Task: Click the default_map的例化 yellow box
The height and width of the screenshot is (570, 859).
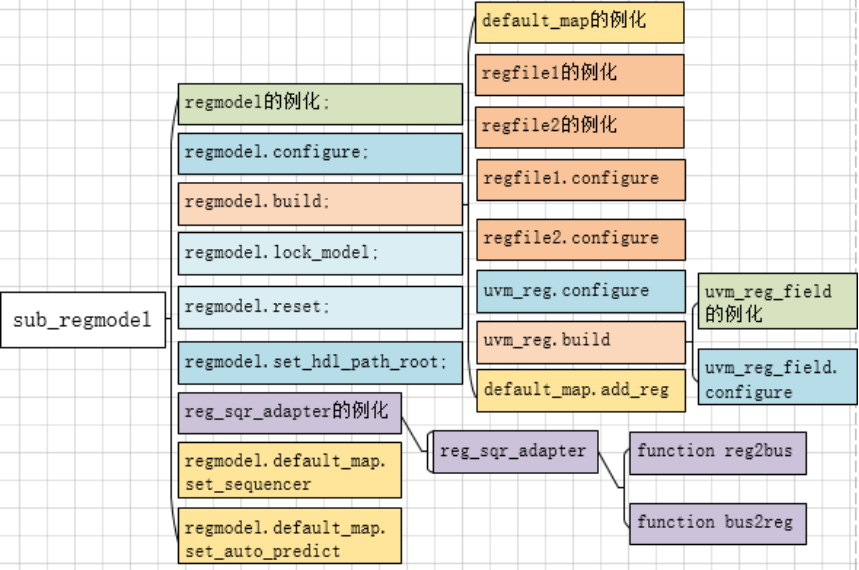Action: tap(580, 22)
